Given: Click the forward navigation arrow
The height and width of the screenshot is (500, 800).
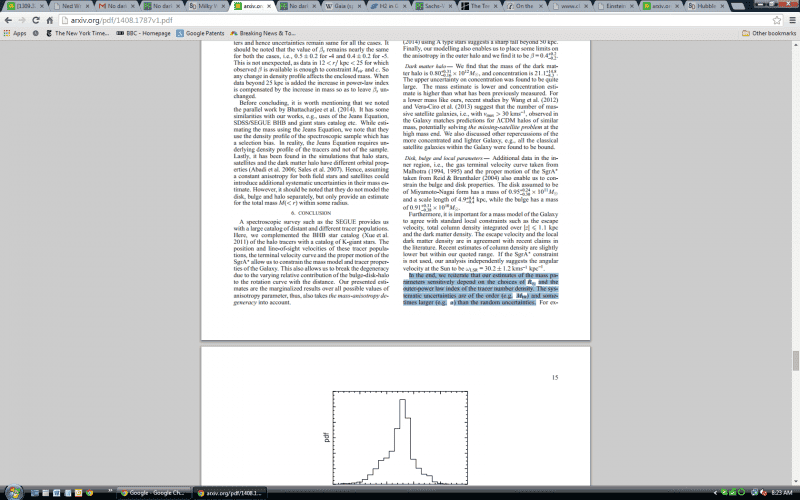Looking at the screenshot, I should click(22, 20).
